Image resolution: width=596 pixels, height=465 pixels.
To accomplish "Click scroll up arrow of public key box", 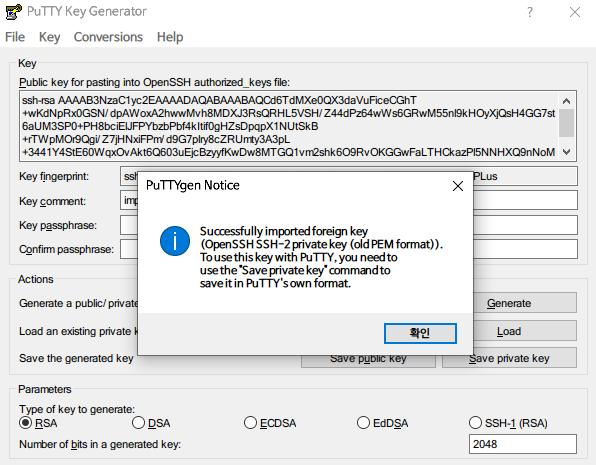I will pos(566,101).
